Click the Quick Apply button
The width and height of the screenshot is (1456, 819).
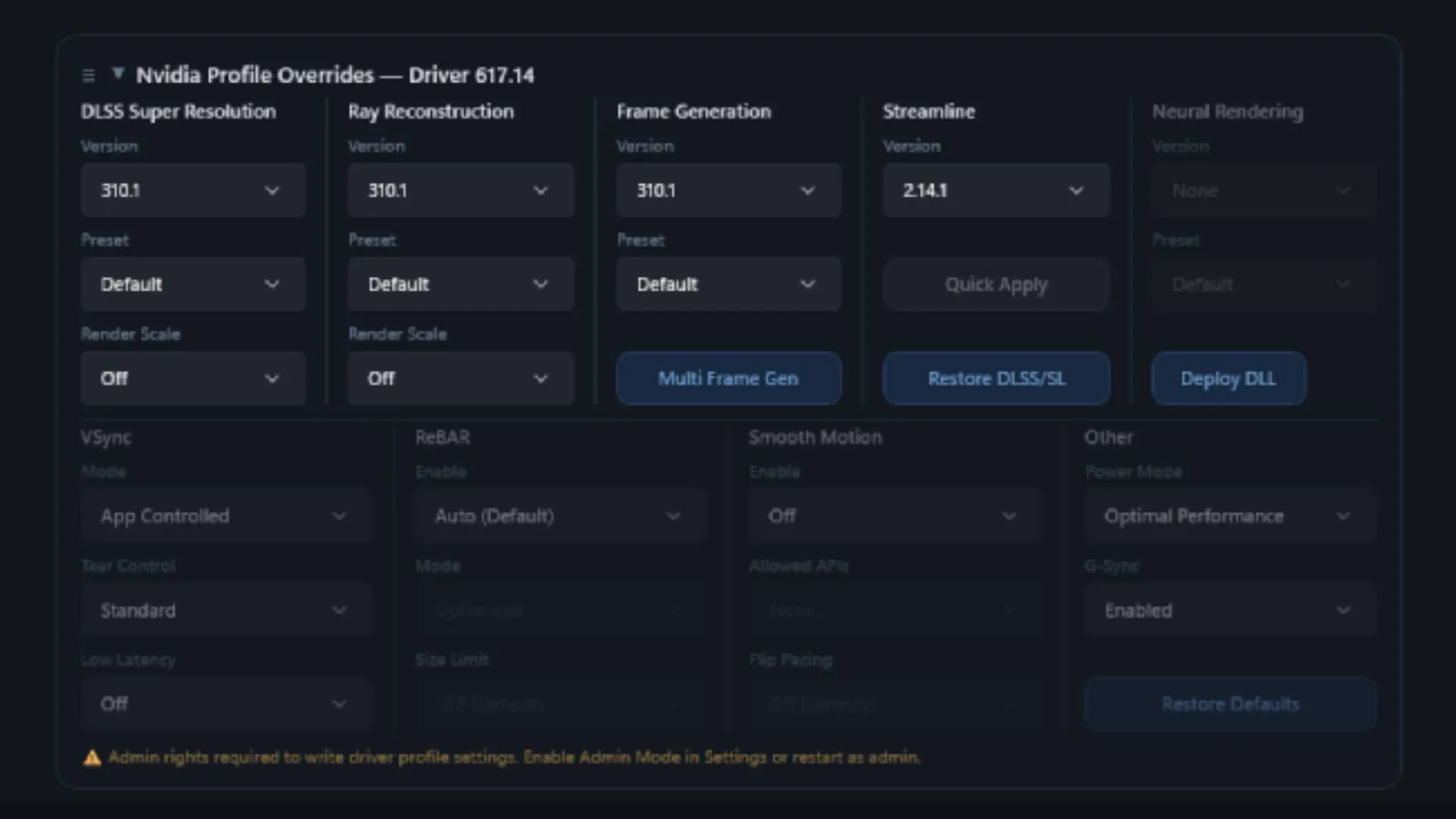coord(996,284)
